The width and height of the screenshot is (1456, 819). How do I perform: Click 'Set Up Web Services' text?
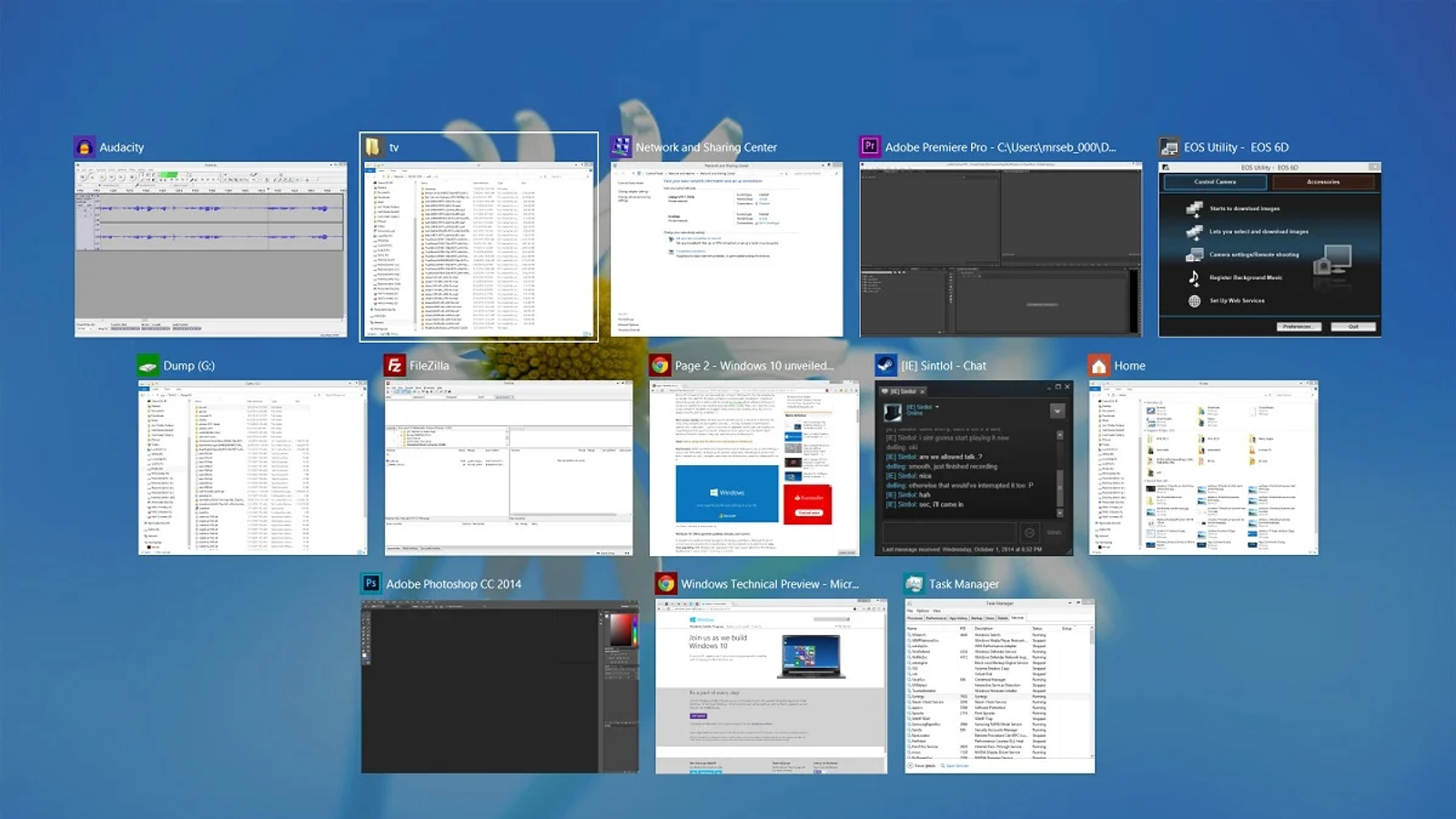(1237, 300)
